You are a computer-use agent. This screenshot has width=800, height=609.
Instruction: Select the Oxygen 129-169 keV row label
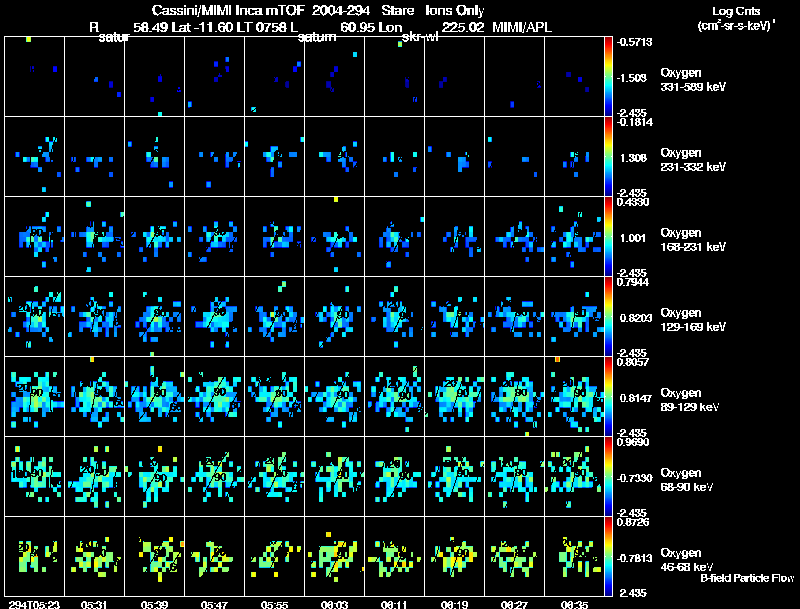pyautogui.click(x=693, y=320)
